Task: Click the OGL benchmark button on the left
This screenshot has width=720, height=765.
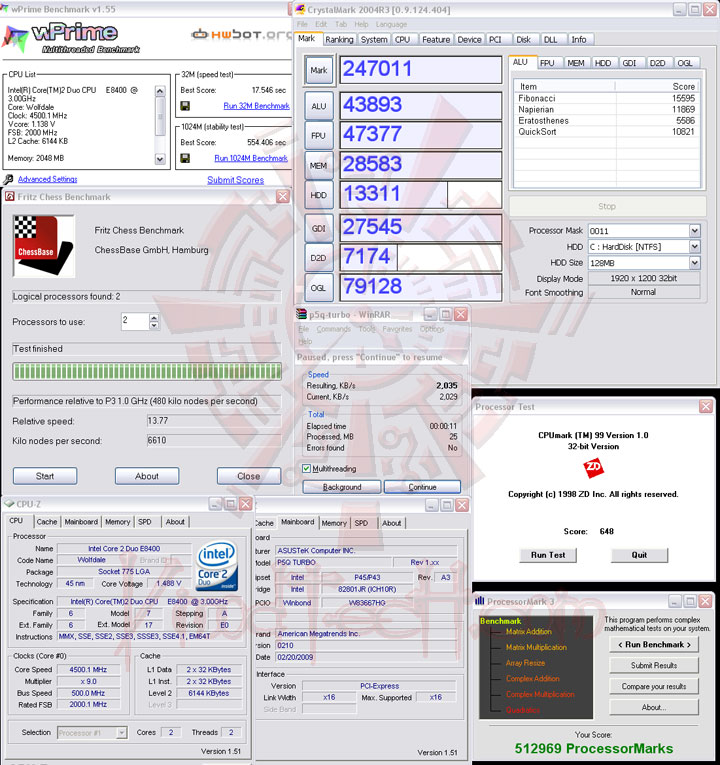Action: 319,288
